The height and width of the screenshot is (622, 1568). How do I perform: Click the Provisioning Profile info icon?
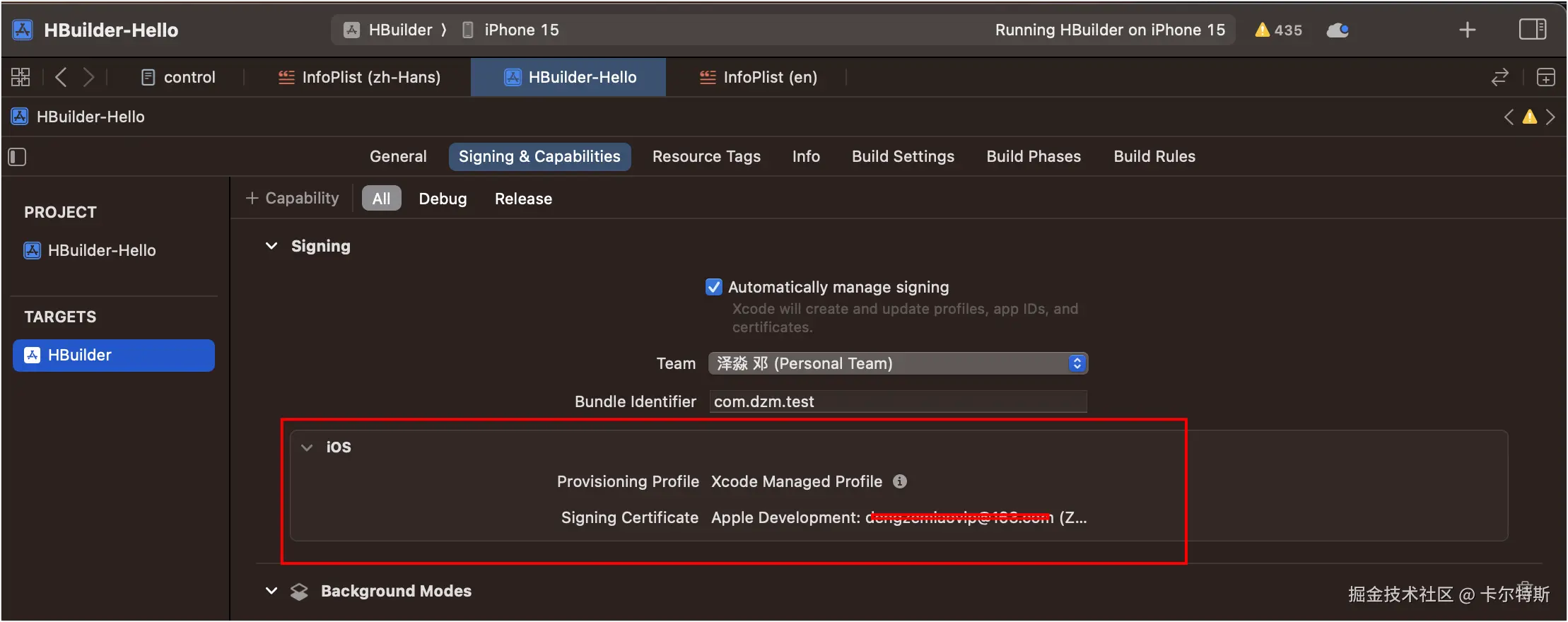pyautogui.click(x=899, y=481)
